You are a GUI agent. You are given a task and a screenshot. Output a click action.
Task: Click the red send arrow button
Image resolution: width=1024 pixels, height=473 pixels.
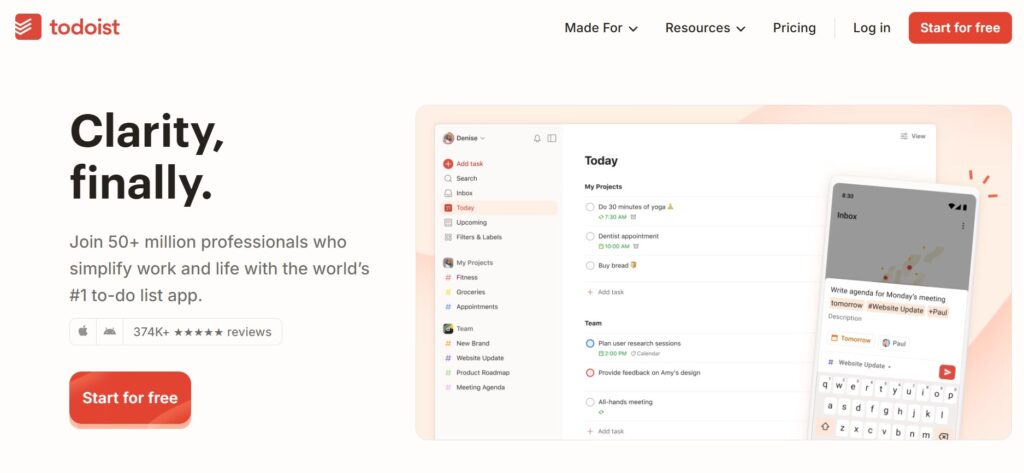[947, 372]
